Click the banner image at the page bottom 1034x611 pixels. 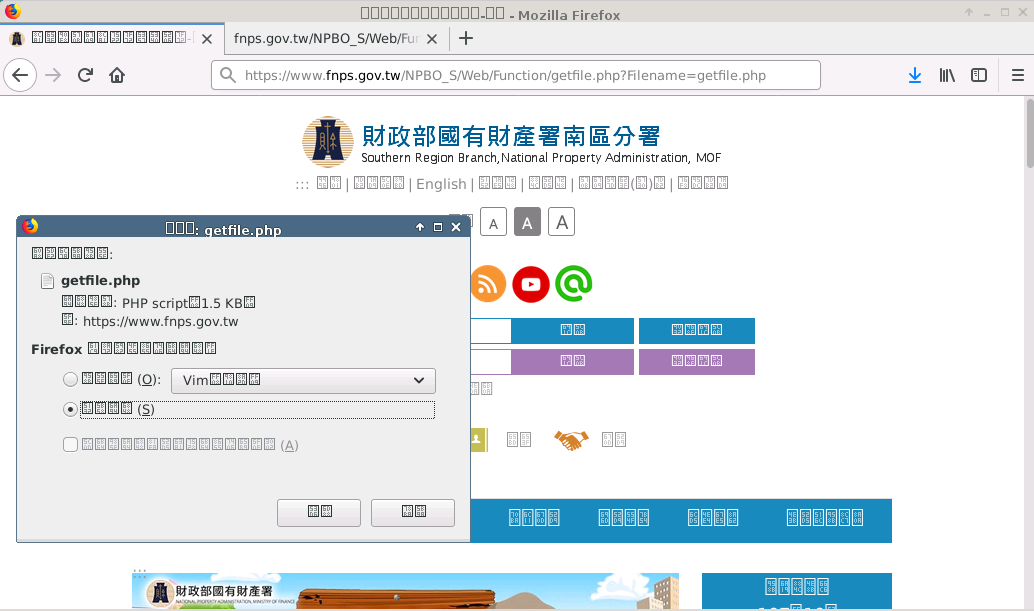406,591
